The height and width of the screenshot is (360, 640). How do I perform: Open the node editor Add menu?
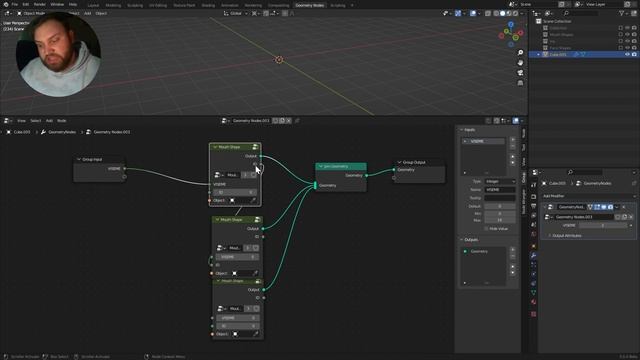pos(49,121)
